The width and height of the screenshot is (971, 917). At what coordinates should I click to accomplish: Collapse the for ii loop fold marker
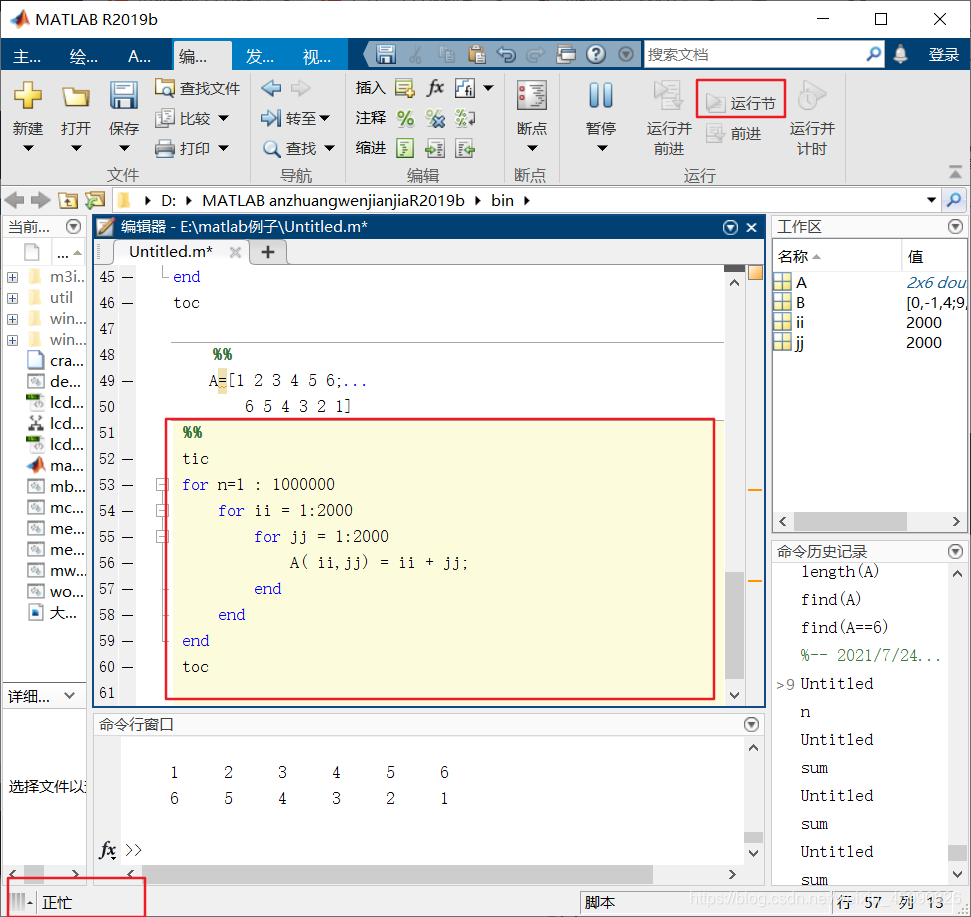click(162, 511)
